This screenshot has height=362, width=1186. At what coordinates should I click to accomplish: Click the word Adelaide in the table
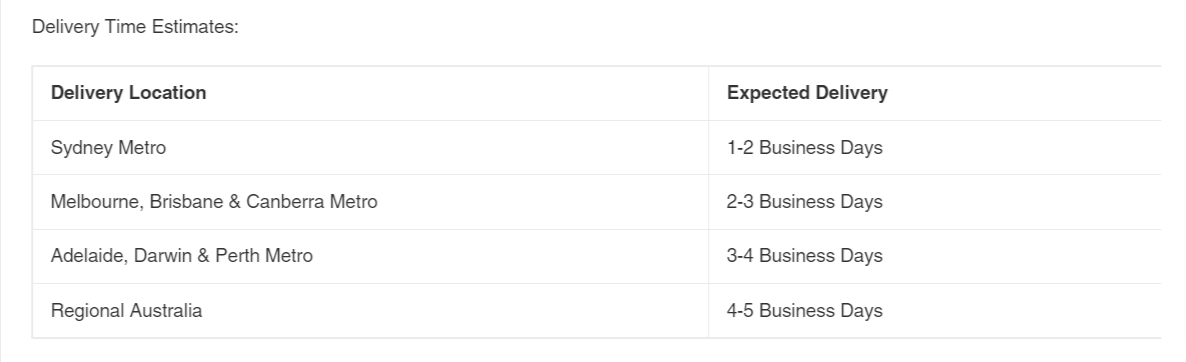(x=89, y=257)
